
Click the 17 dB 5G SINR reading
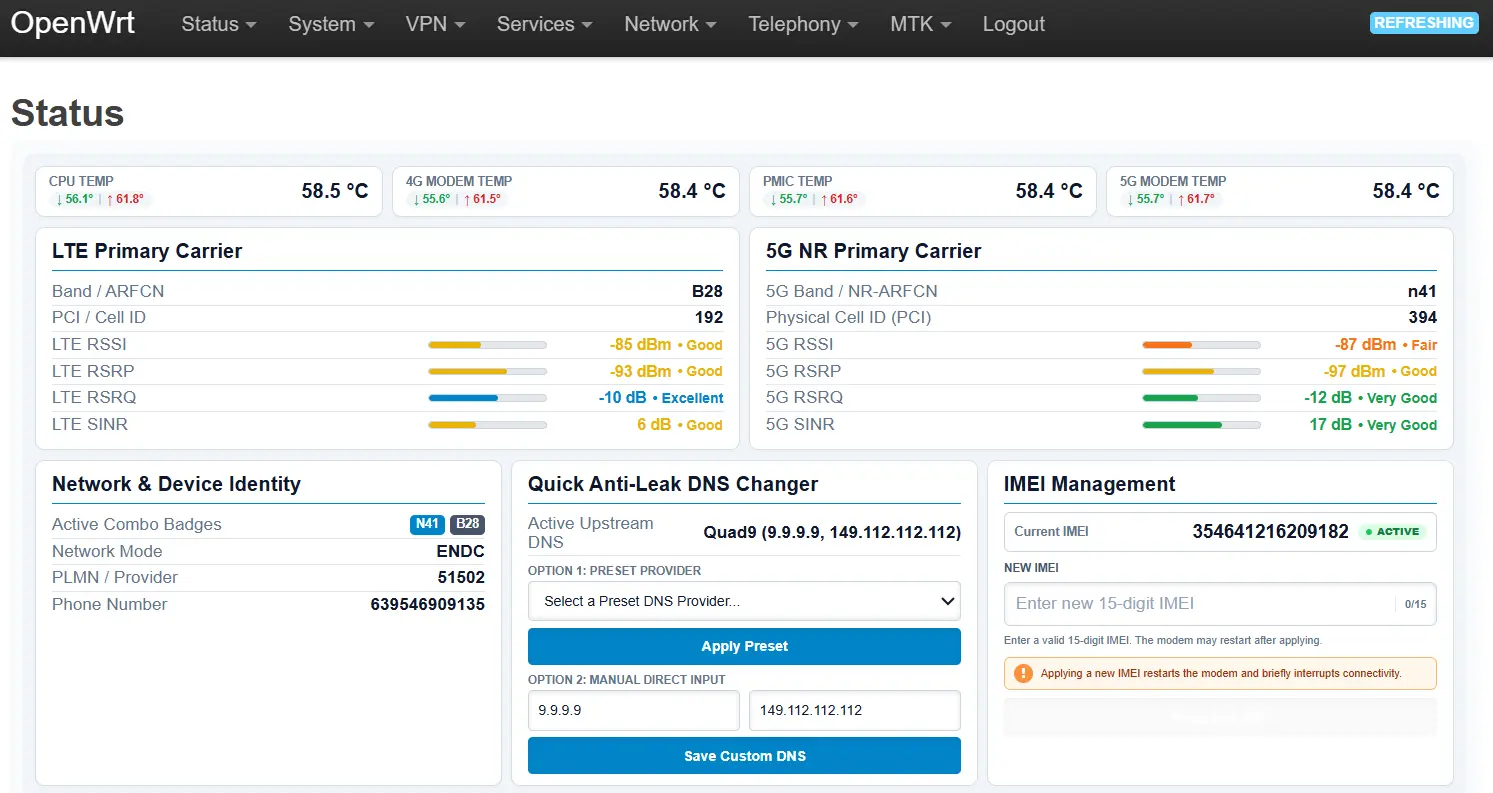pyautogui.click(x=1331, y=424)
